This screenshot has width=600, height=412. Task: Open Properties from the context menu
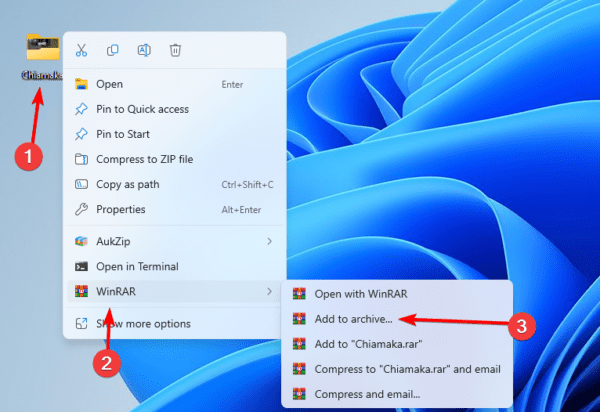click(175, 210)
